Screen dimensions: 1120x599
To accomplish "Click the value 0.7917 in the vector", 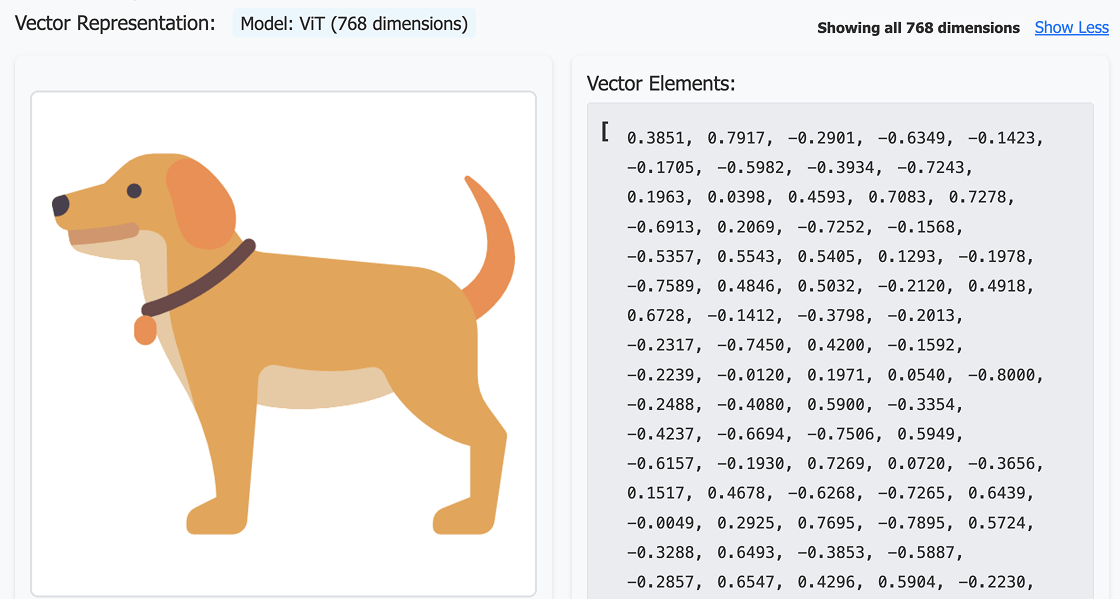I will (736, 138).
